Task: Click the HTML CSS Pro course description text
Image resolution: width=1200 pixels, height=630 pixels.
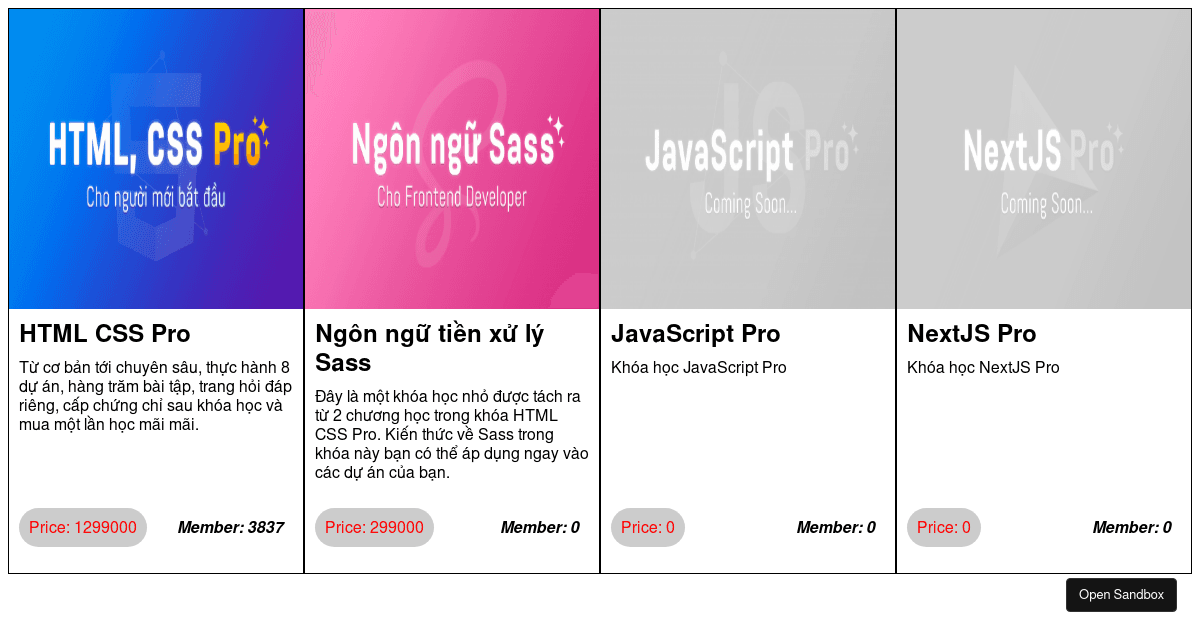Action: [156, 396]
